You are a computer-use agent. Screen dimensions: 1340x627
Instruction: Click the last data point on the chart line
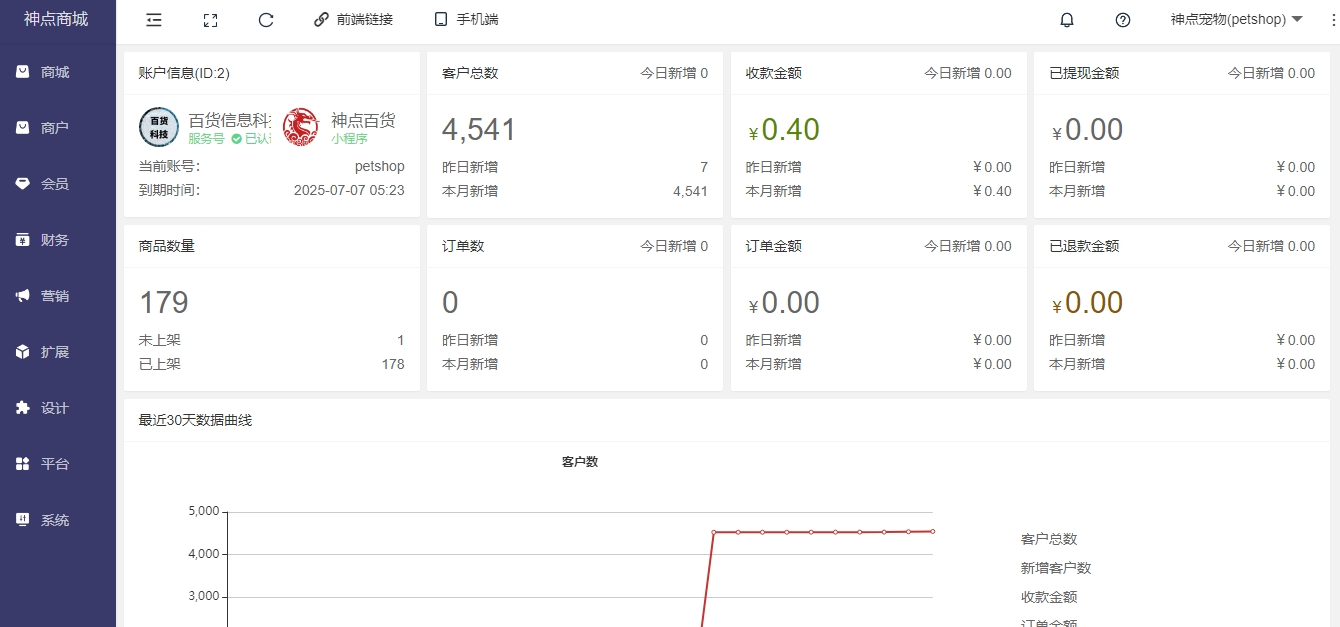click(x=932, y=531)
